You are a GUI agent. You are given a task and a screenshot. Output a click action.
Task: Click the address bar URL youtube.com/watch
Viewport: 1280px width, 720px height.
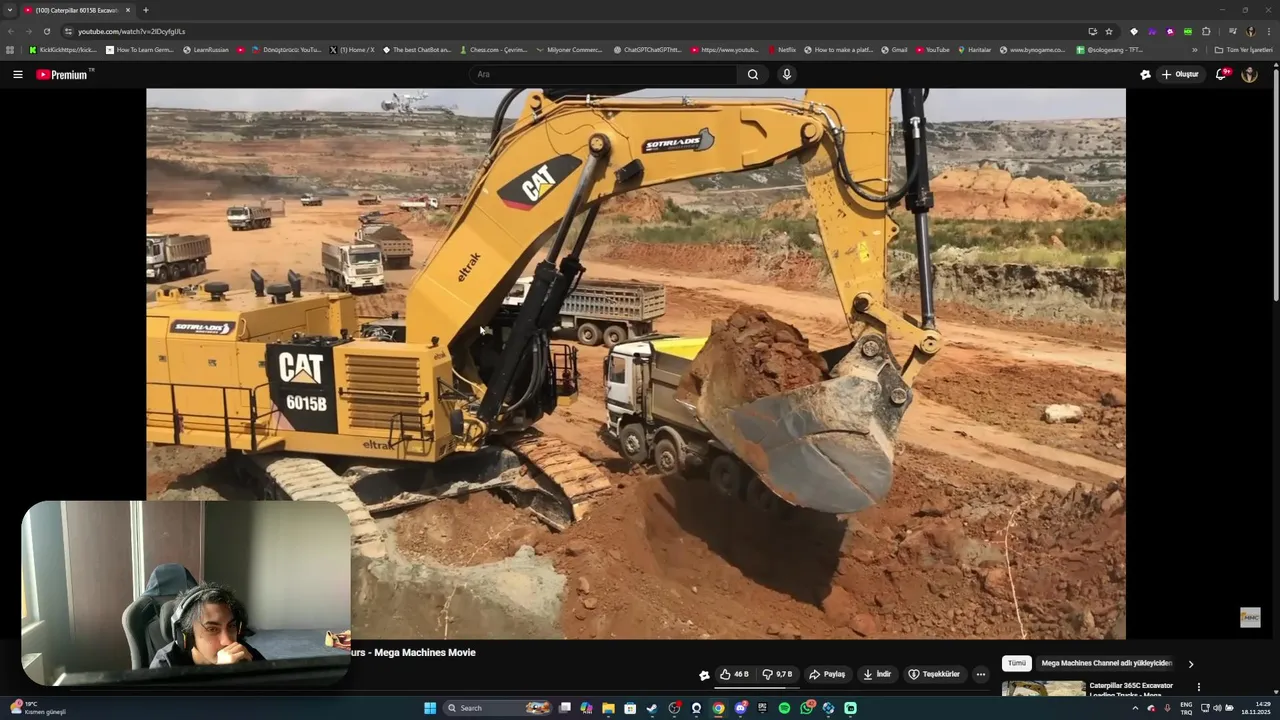pos(131,31)
